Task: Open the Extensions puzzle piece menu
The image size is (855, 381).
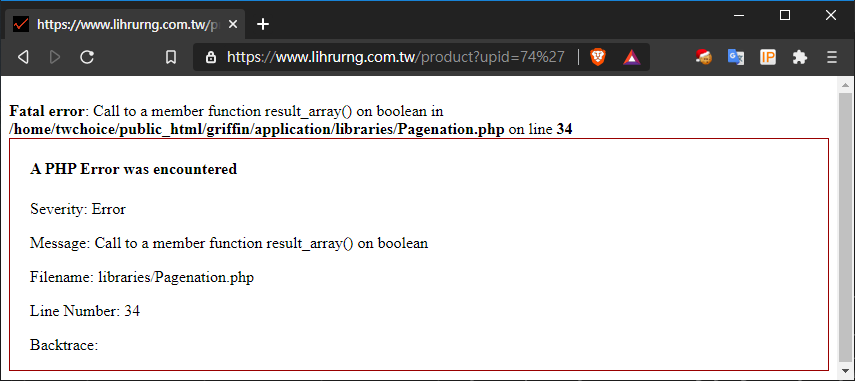Action: 800,57
